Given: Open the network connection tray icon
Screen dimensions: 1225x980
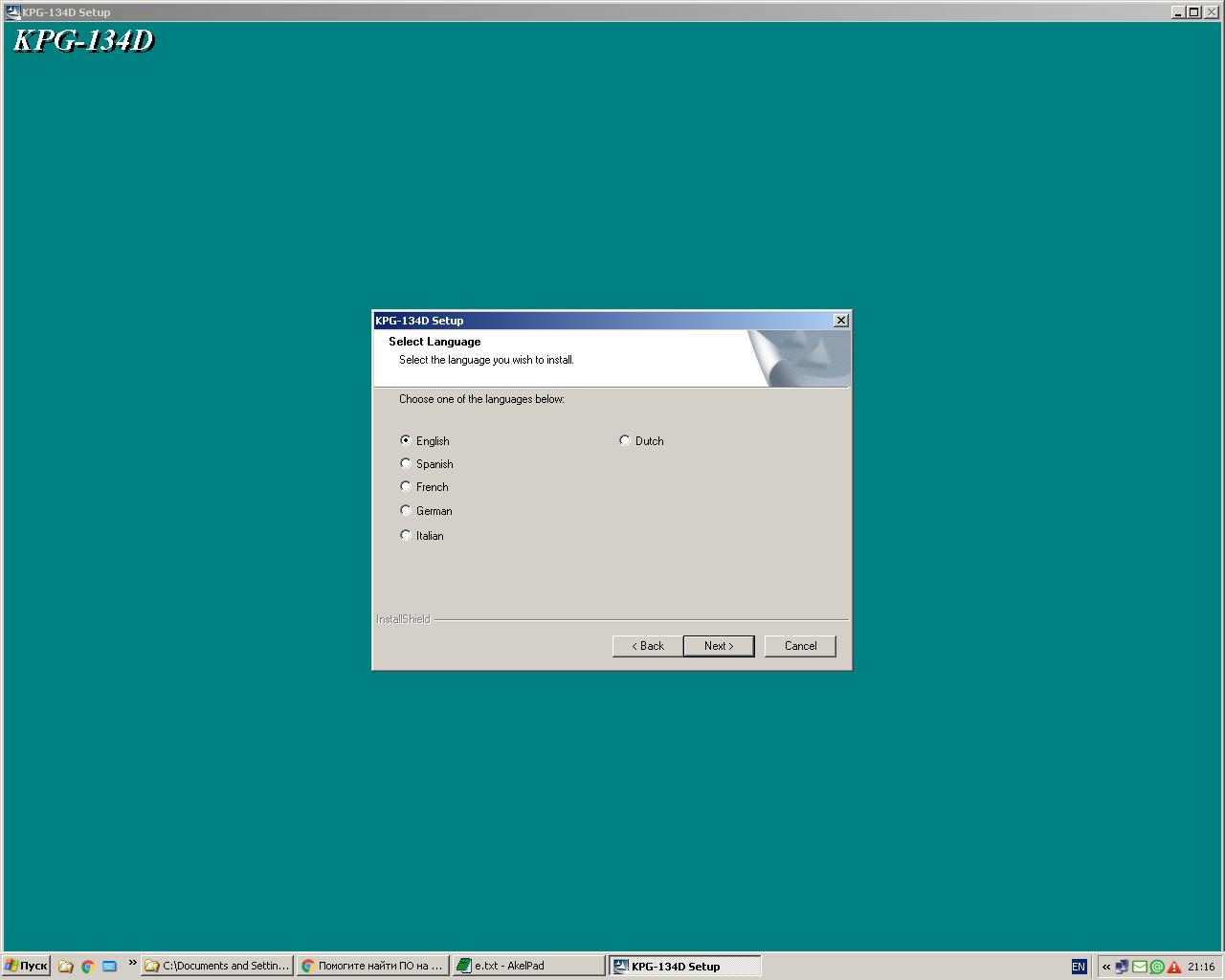Looking at the screenshot, I should click(1123, 967).
